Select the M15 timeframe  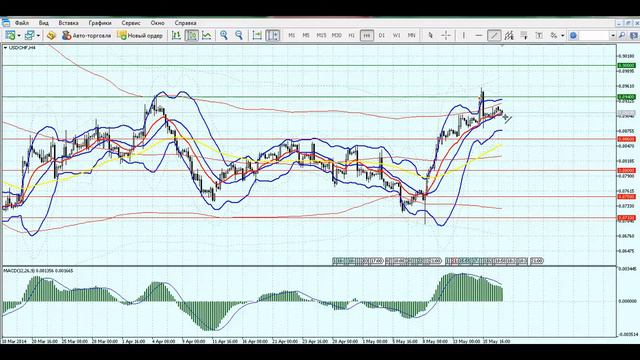pyautogui.click(x=321, y=36)
